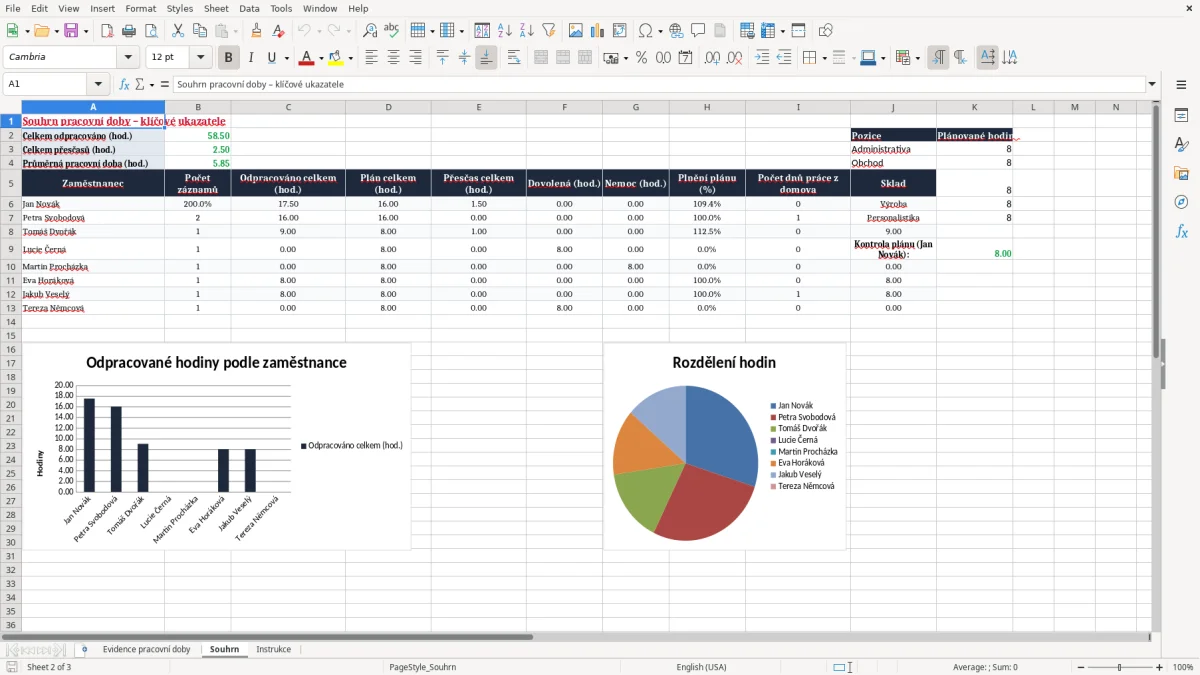This screenshot has width=1200, height=675.
Task: Click zoom in plus button
Action: pyautogui.click(x=1159, y=667)
